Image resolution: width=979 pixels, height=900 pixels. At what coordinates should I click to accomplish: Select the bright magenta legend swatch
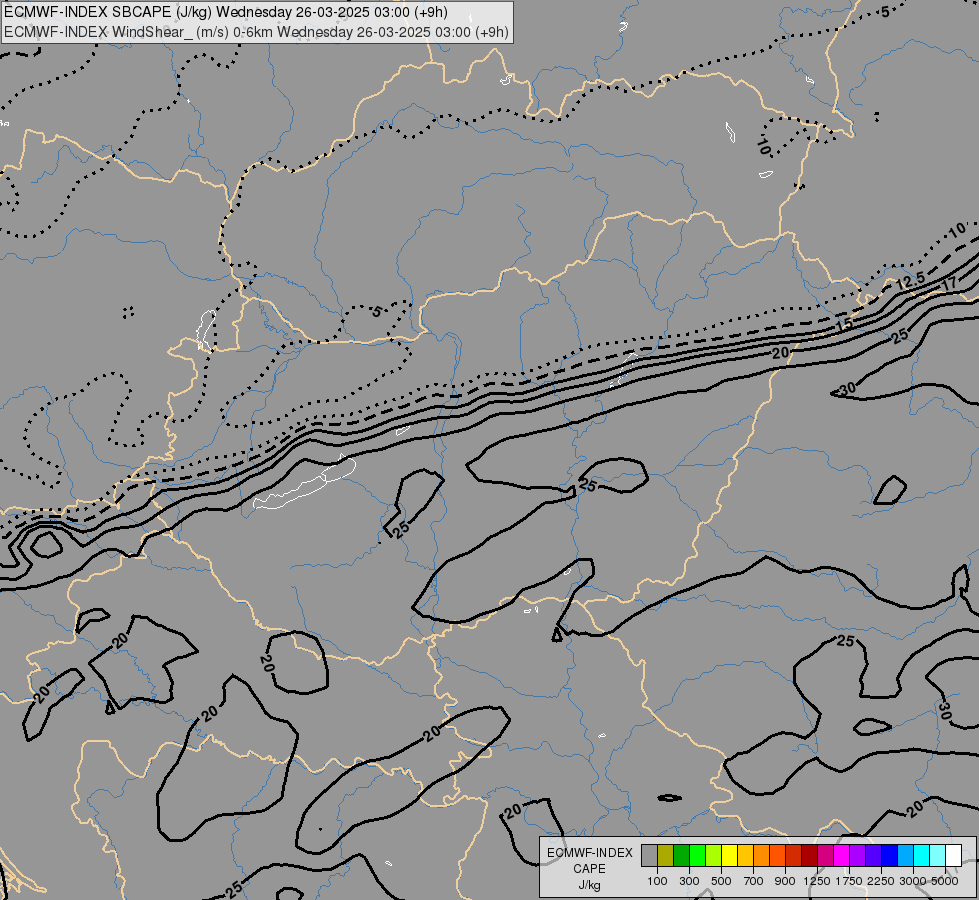click(x=842, y=856)
